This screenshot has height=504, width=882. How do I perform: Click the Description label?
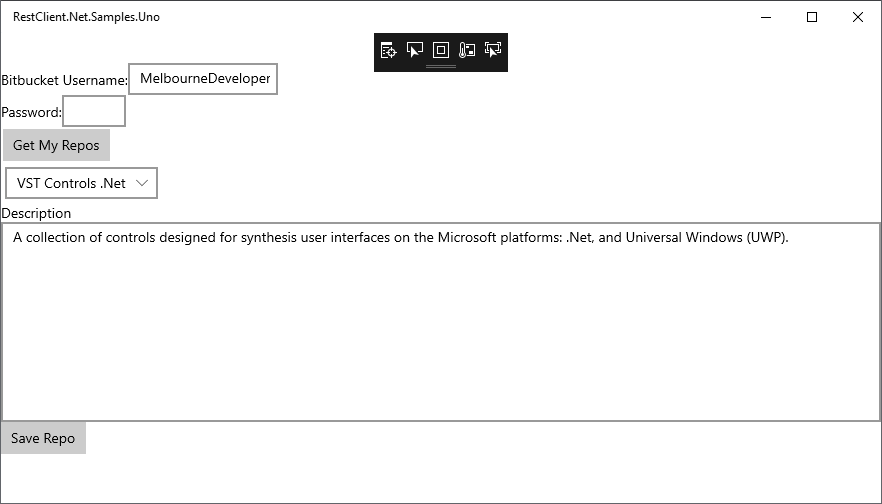tap(36, 213)
